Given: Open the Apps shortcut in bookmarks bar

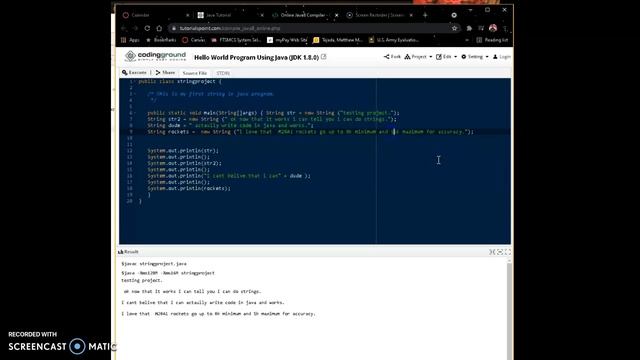Looking at the screenshot, I should coord(130,40).
